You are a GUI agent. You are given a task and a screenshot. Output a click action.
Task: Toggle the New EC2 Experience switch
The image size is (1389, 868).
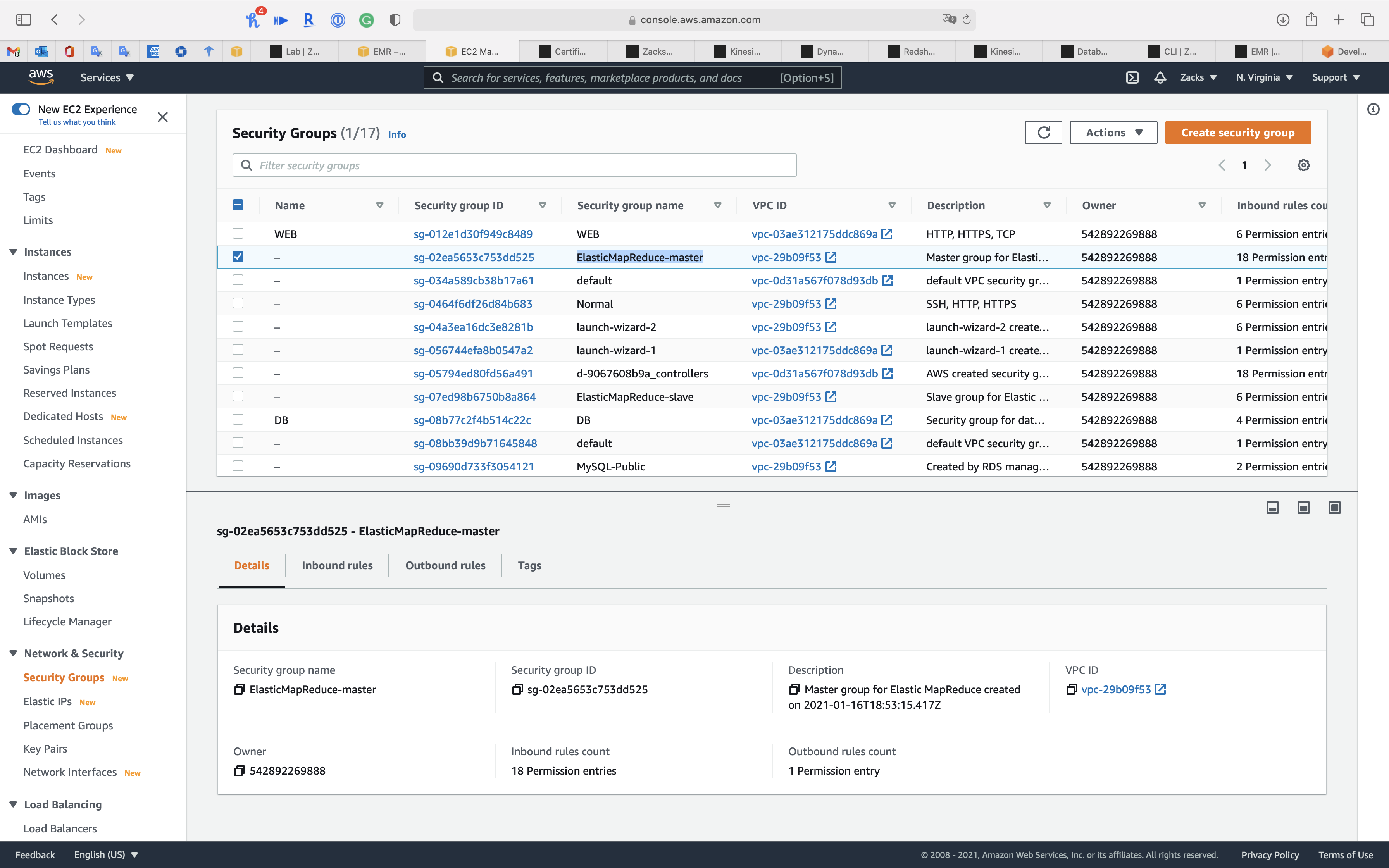click(x=21, y=109)
